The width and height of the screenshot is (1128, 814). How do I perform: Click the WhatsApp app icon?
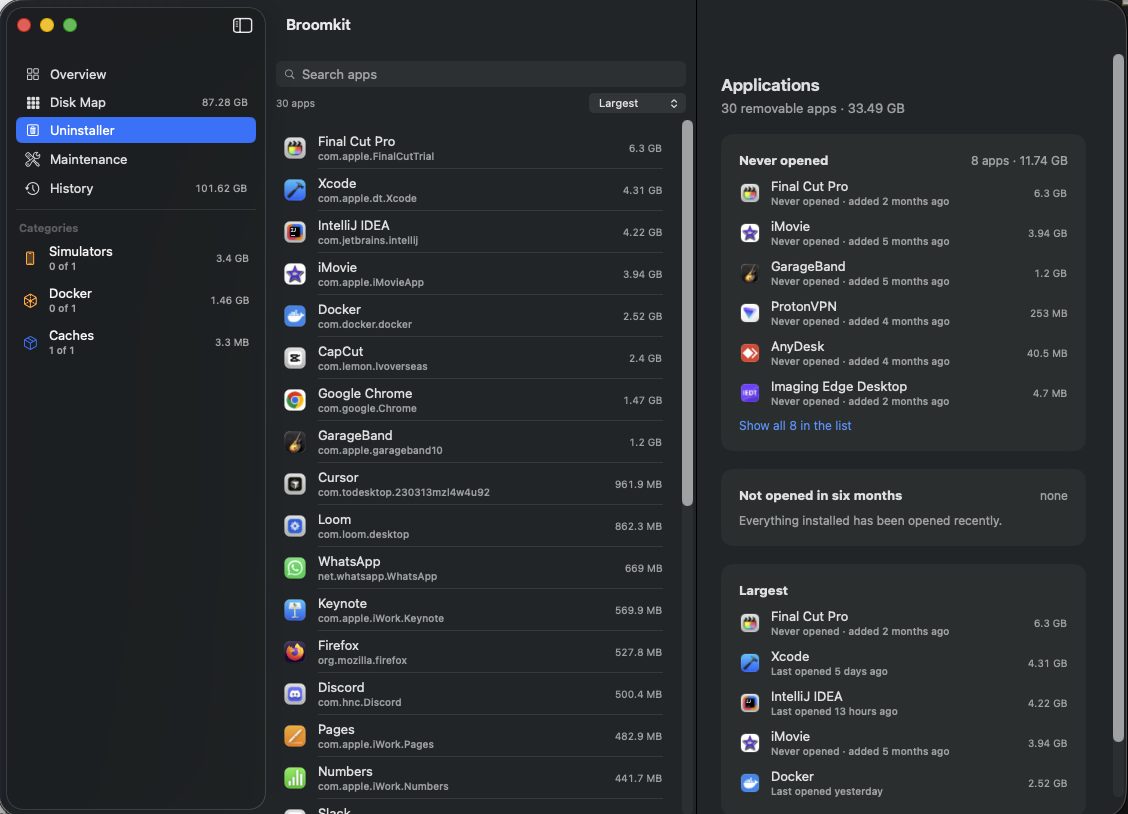295,568
